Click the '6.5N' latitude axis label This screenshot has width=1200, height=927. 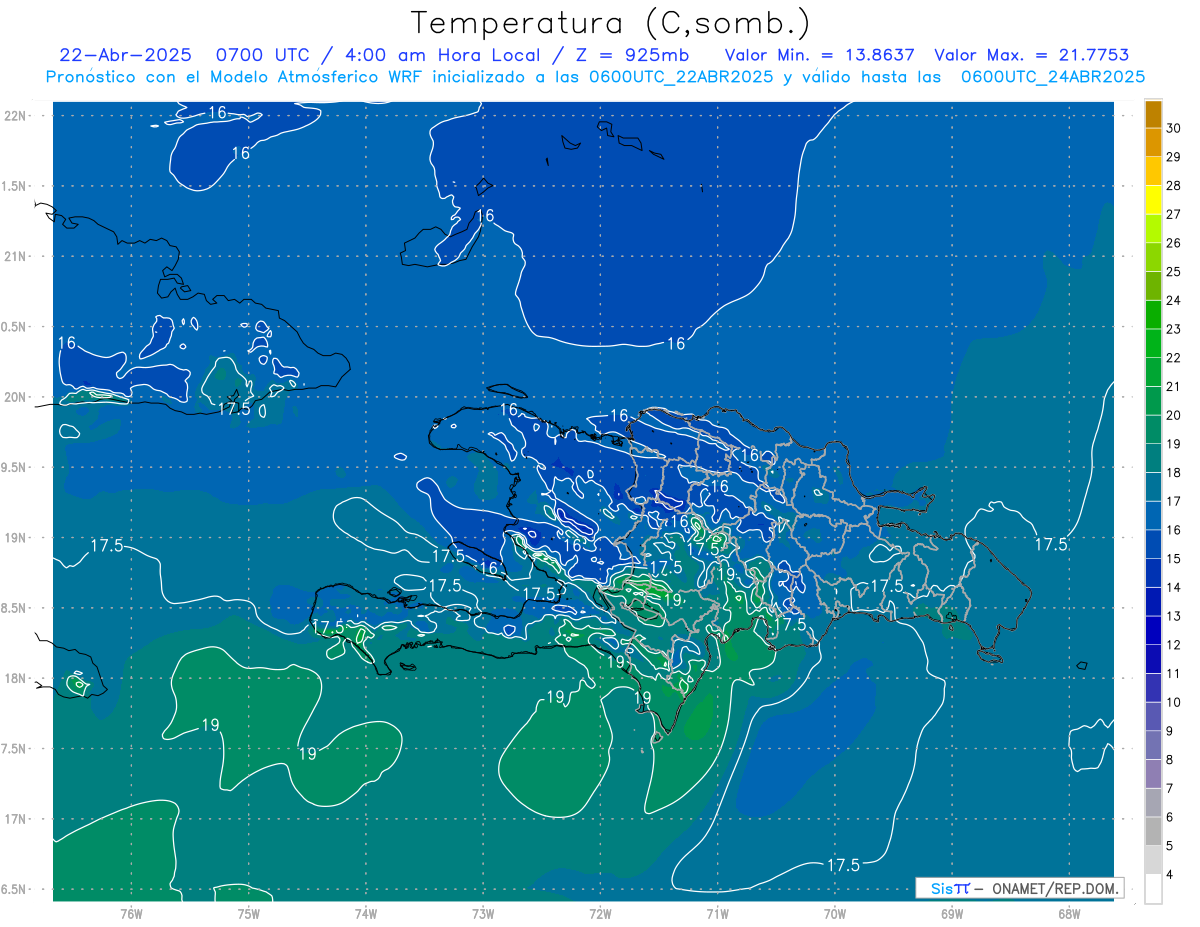15,889
